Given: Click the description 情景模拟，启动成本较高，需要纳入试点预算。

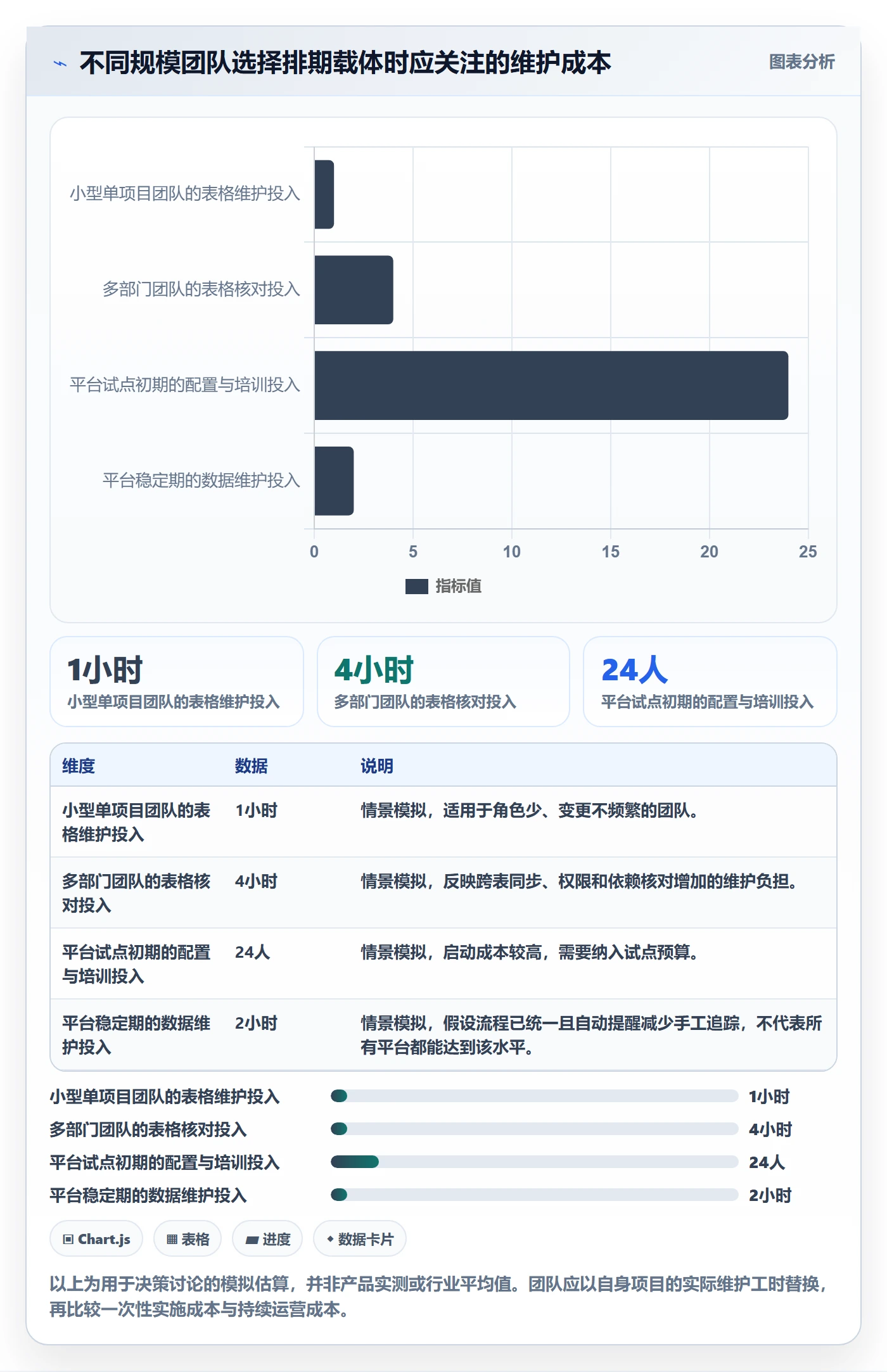Looking at the screenshot, I should click(x=530, y=953).
